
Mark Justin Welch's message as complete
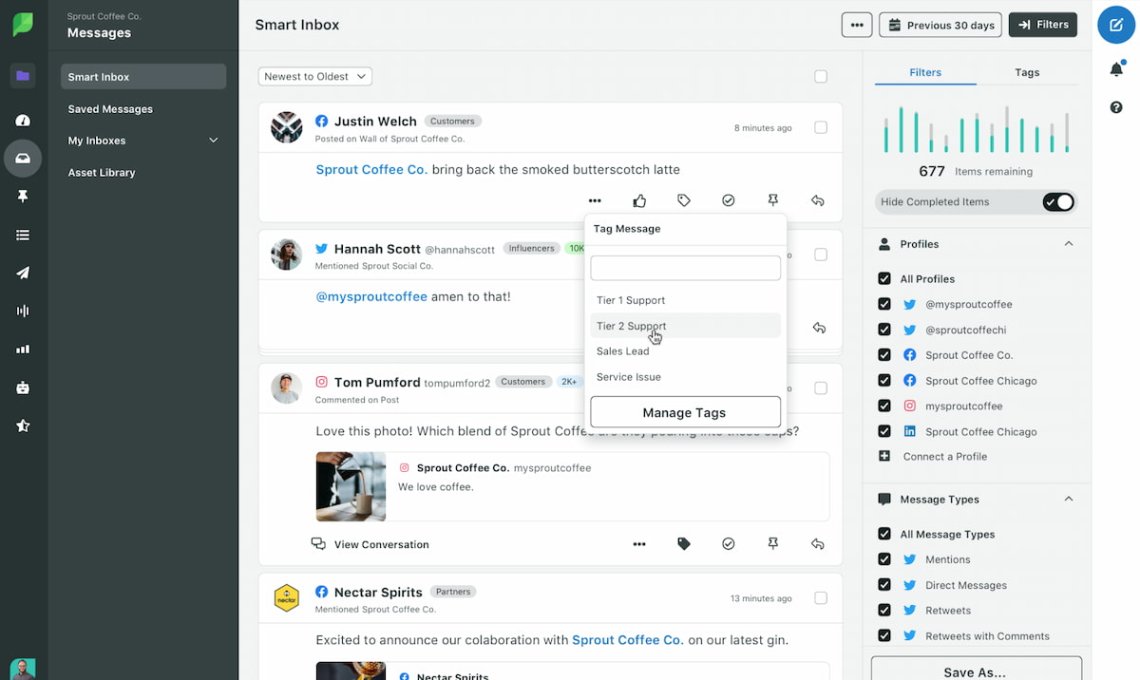point(728,201)
